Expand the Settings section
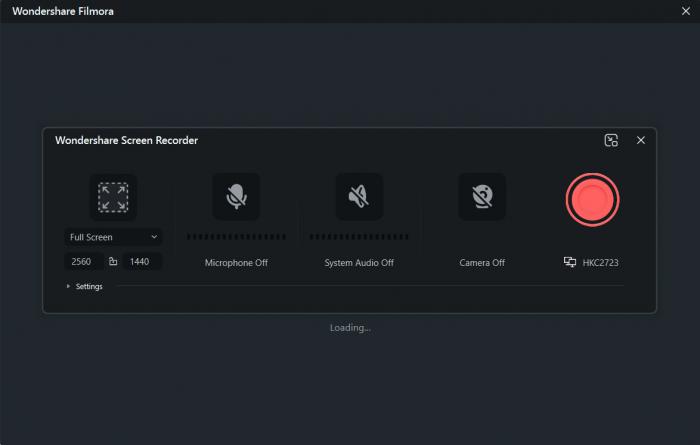Screen dimensions: 700x445 [85, 286]
